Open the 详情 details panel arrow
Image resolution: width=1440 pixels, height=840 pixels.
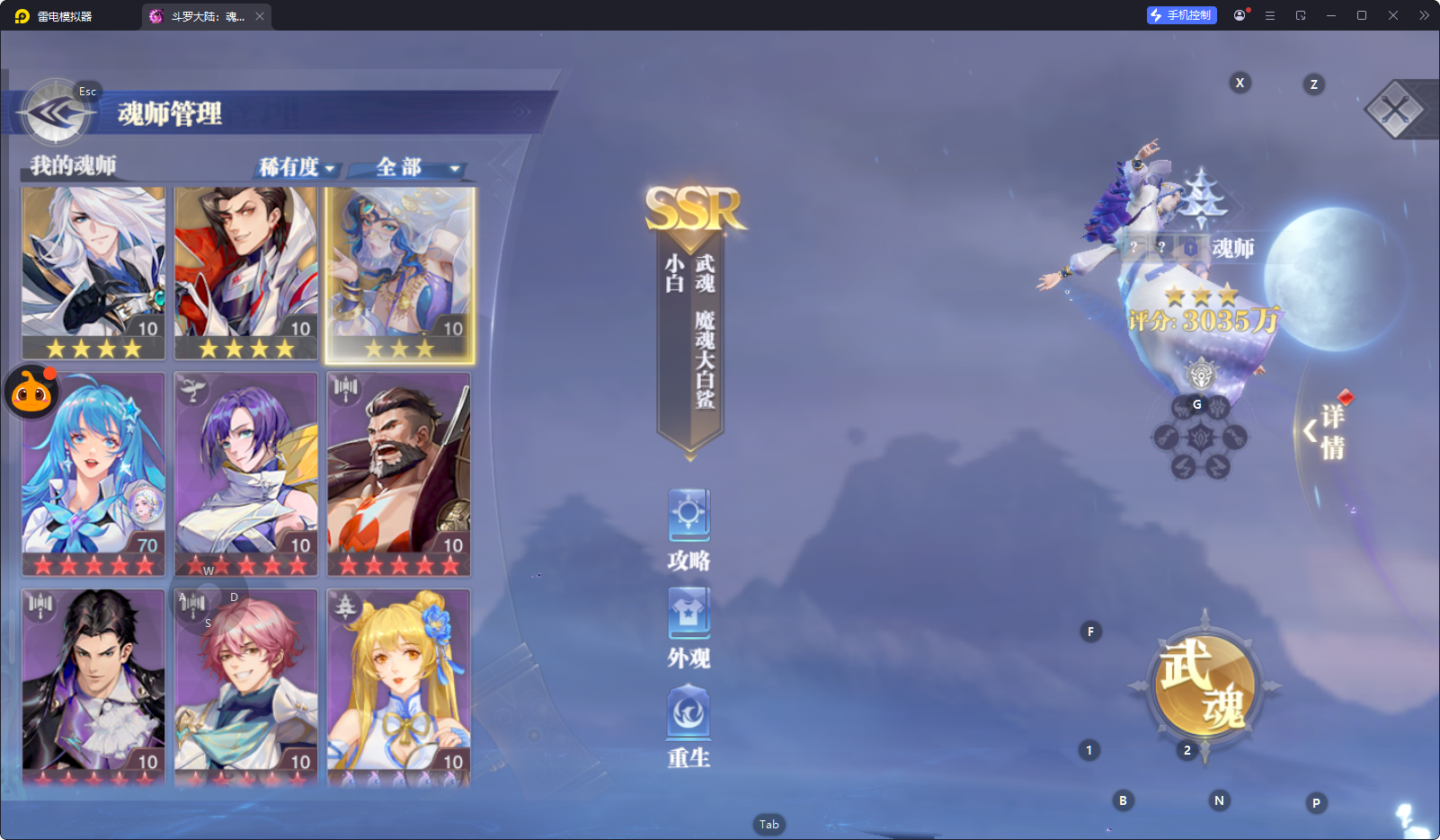1324,431
